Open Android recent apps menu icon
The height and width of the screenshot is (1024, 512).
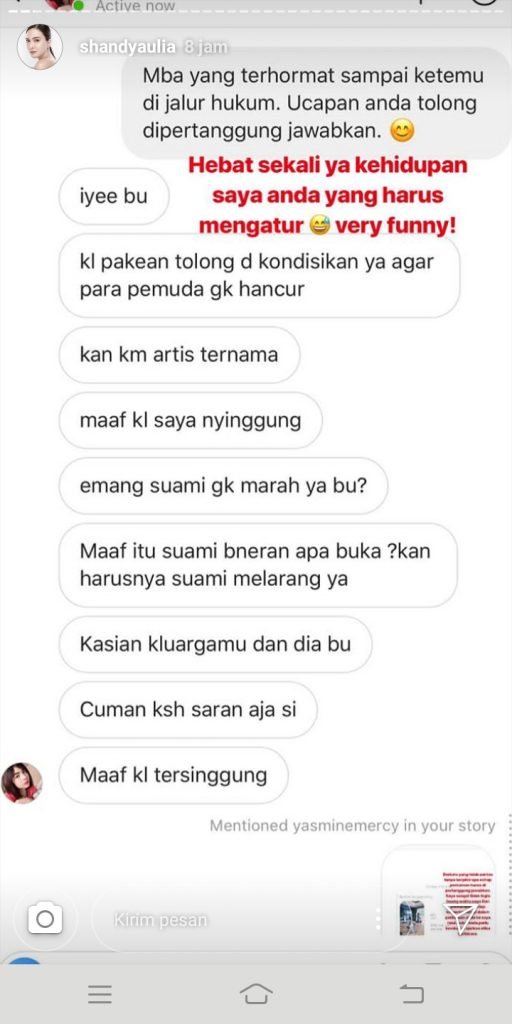pyautogui.click(x=100, y=993)
